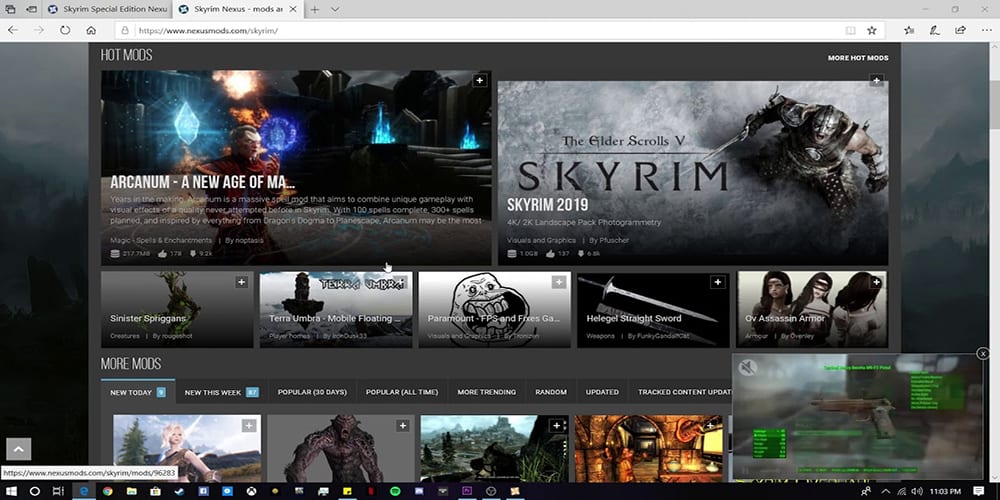Track Terra Umbra mod with plus icon
Screen dimensions: 1000x500
pyautogui.click(x=401, y=282)
